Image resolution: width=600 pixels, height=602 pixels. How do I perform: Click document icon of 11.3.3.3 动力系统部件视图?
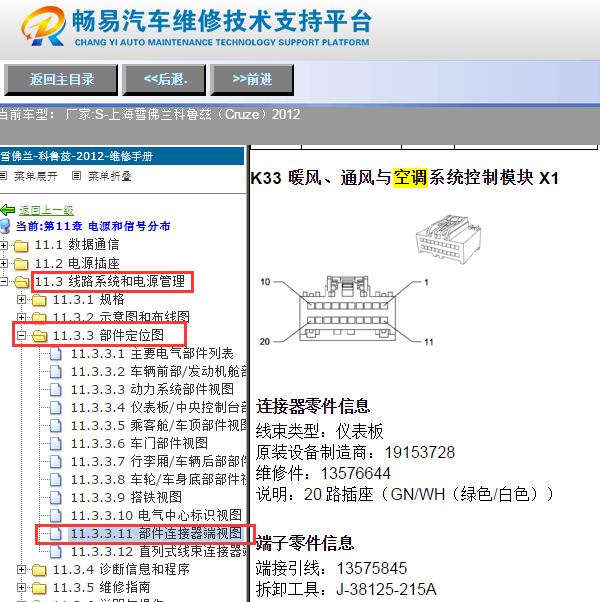(56, 390)
